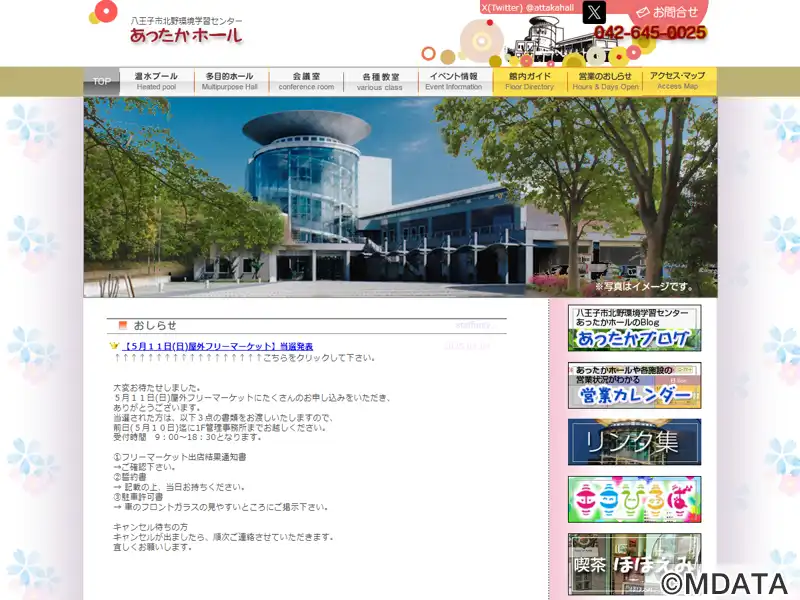The image size is (800, 600).
Task: Click the orange square icon next to おしらせ
Action: click(x=122, y=325)
